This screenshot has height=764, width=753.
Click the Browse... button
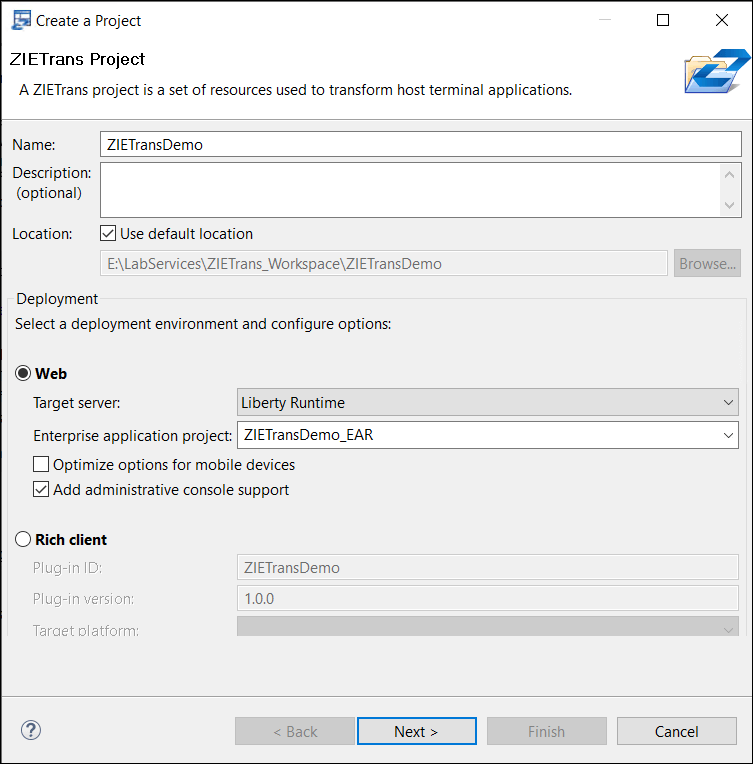[x=707, y=264]
